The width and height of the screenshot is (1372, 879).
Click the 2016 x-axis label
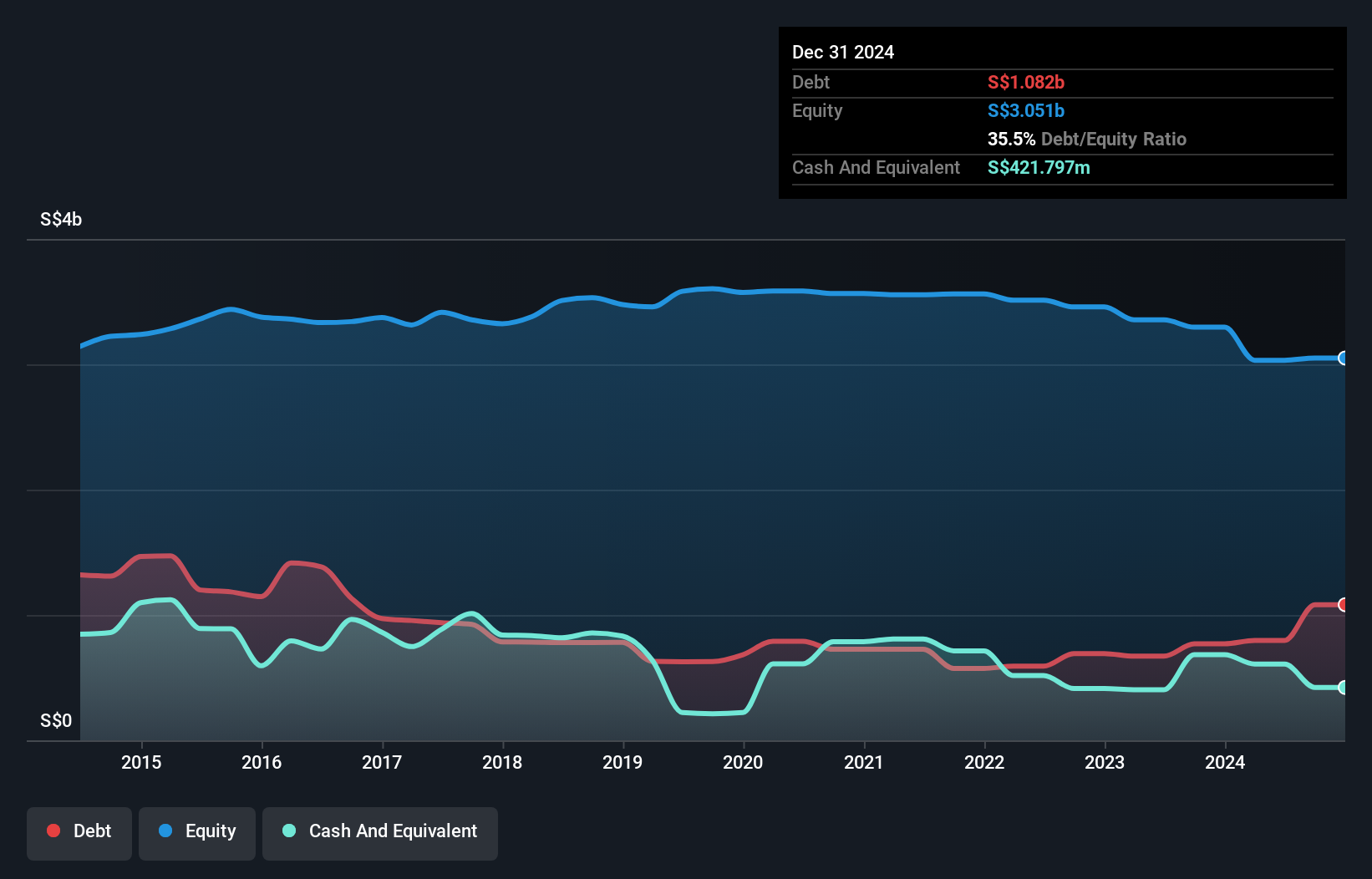(x=262, y=762)
